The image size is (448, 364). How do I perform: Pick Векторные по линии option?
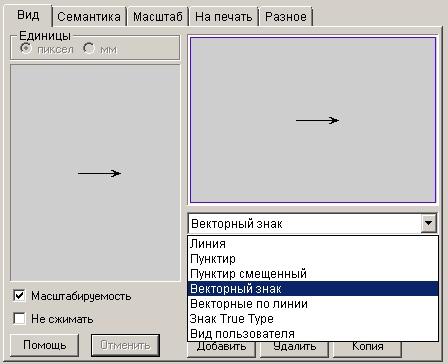click(313, 304)
